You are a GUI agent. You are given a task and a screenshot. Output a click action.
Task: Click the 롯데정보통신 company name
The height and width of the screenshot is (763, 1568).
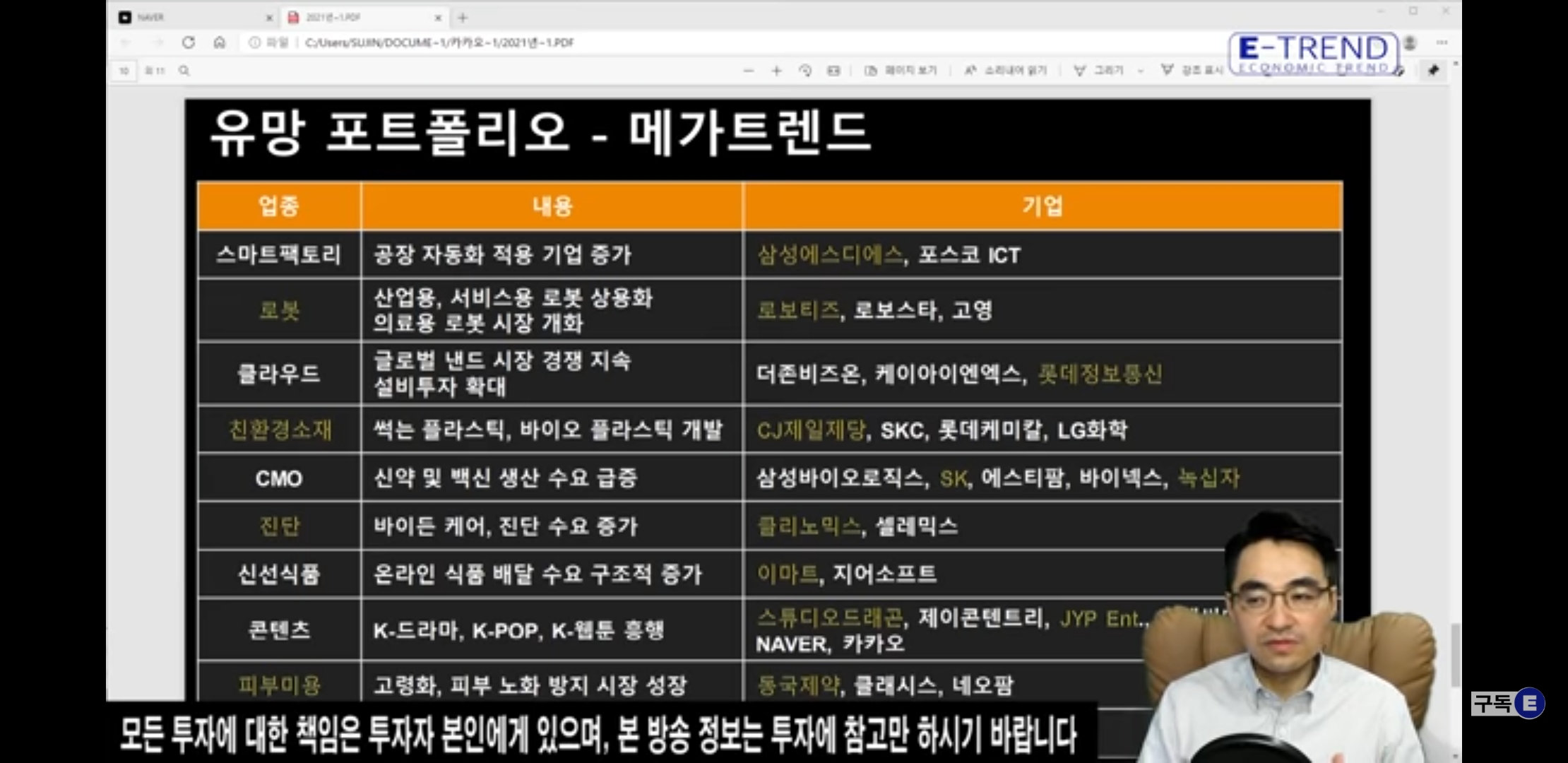(1100, 374)
